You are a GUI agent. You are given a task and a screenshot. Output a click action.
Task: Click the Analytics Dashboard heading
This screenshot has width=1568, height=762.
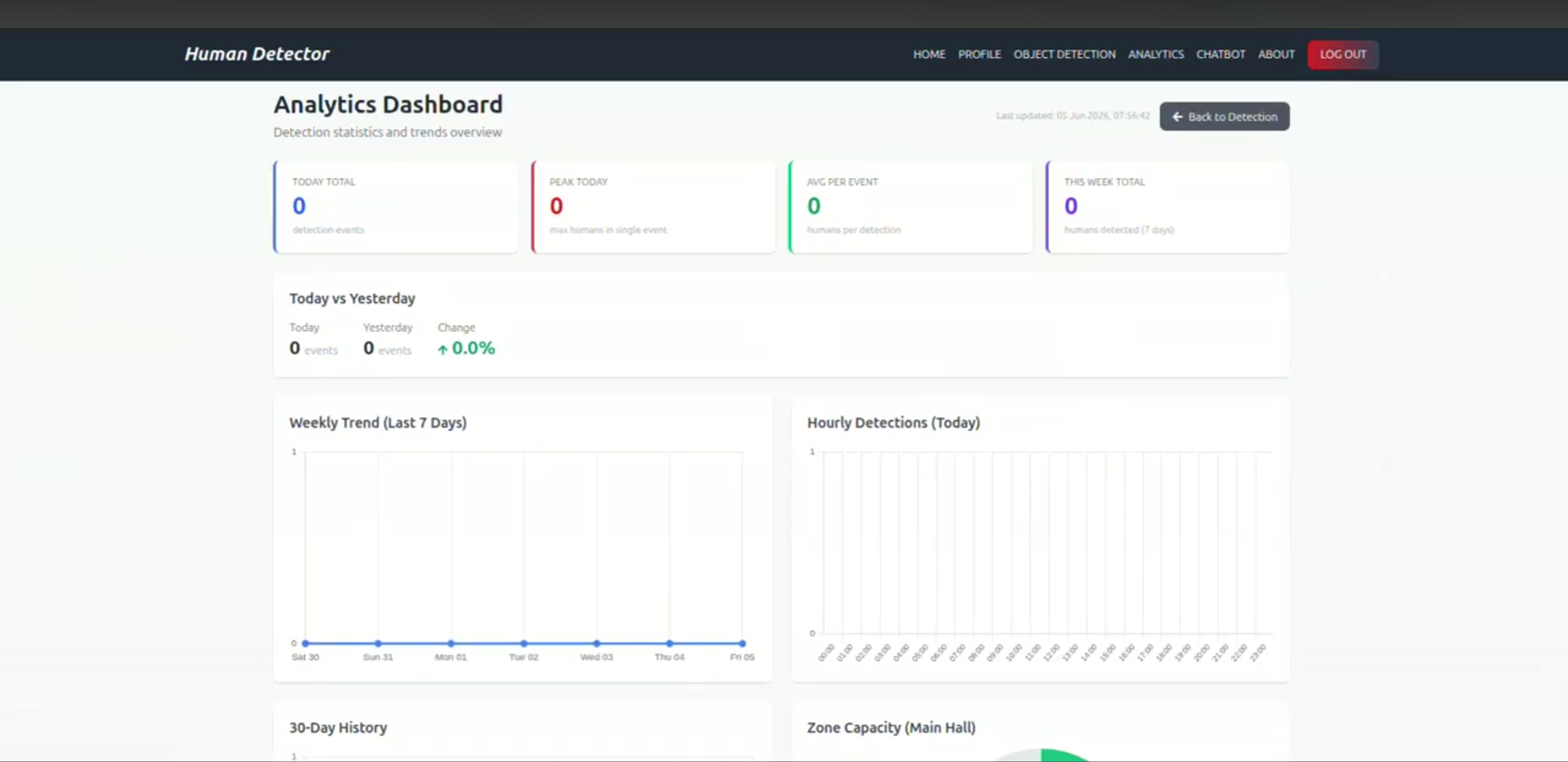click(388, 105)
